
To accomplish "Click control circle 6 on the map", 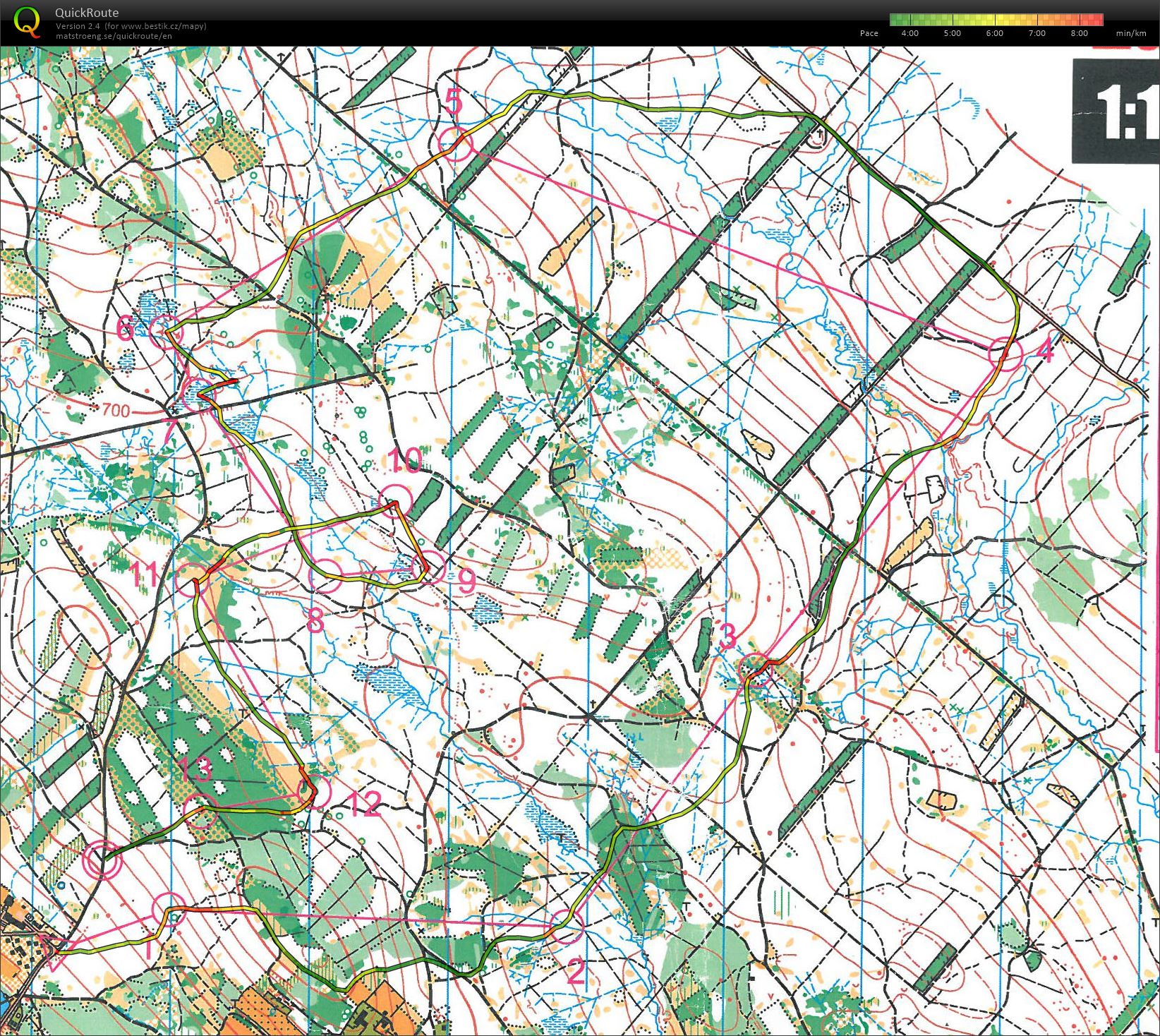I will tap(167, 331).
